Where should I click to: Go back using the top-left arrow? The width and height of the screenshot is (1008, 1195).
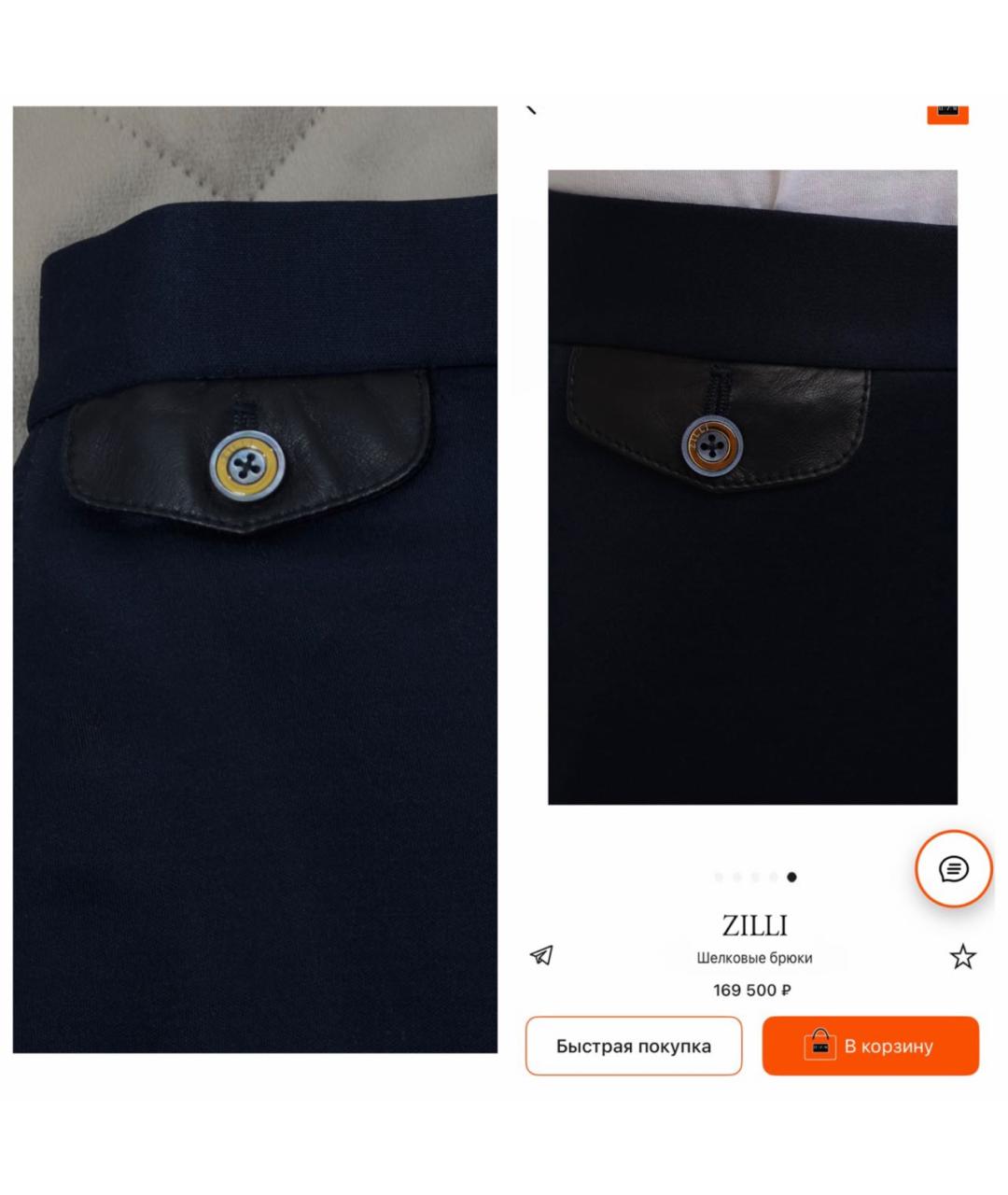point(532,109)
